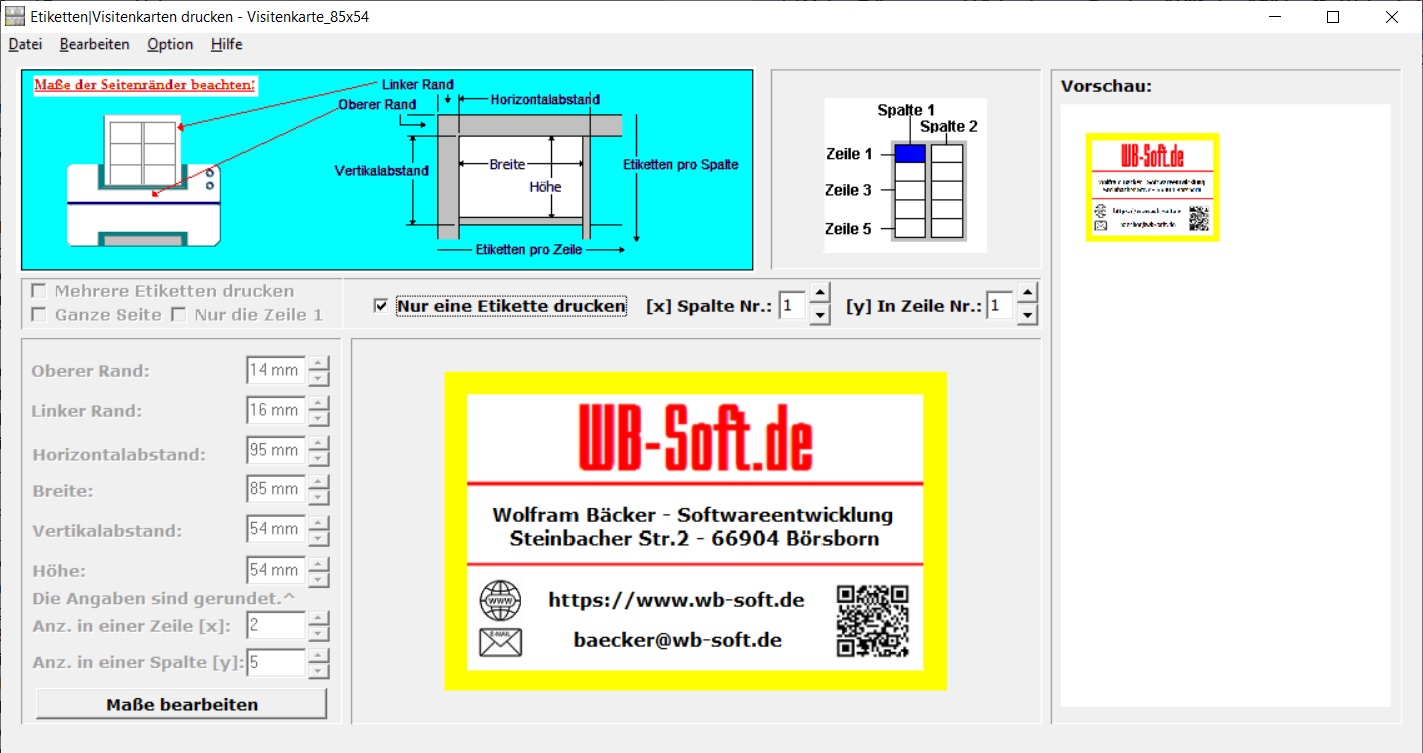Viewport: 1423px width, 753px height.
Task: Click the 'baecker@wb-soft.de' text
Action: coord(678,640)
